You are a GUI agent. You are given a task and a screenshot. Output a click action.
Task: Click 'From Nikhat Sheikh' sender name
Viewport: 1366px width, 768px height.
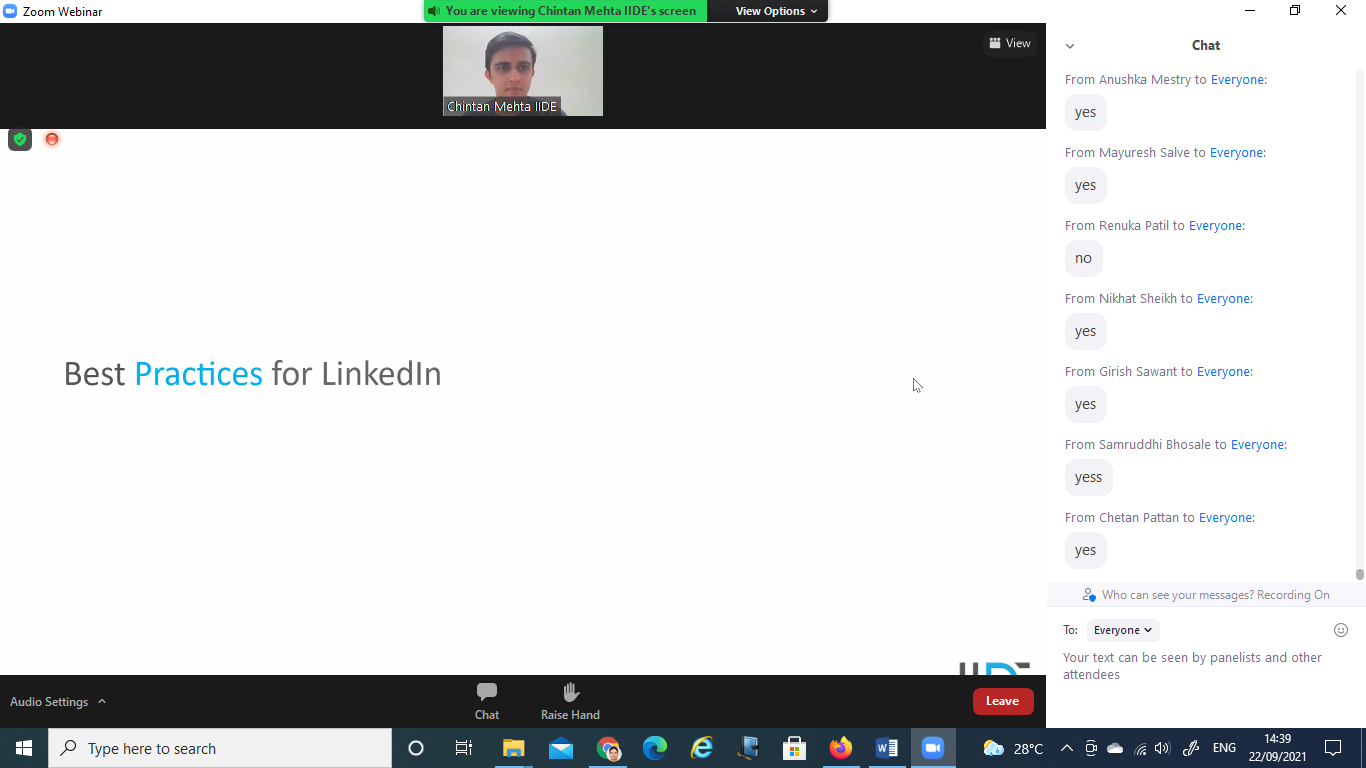tap(1121, 299)
